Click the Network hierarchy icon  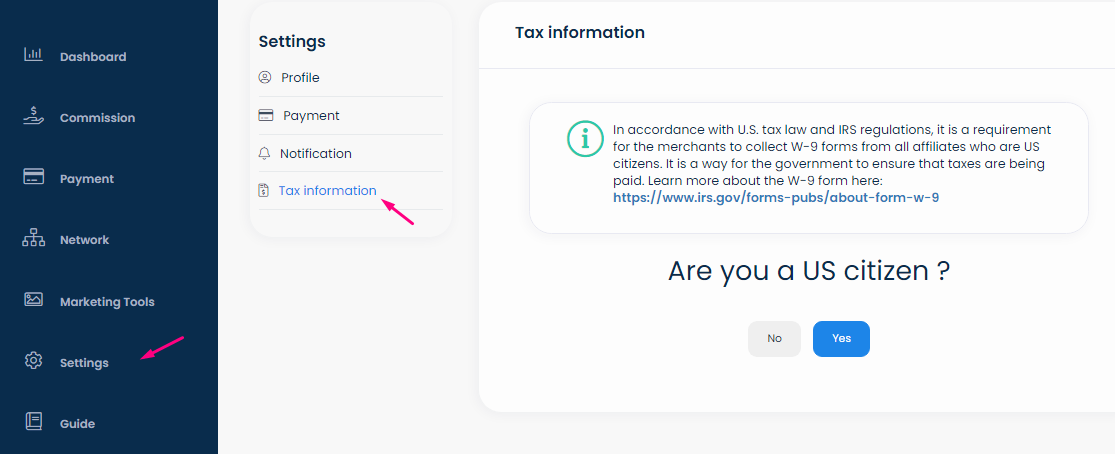click(33, 239)
